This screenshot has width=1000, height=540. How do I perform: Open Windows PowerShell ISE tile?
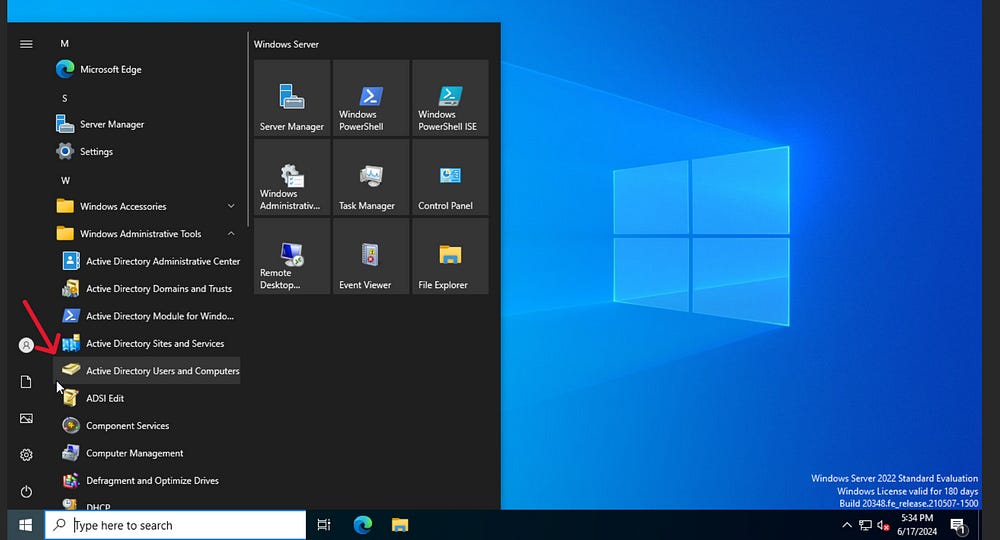[450, 98]
